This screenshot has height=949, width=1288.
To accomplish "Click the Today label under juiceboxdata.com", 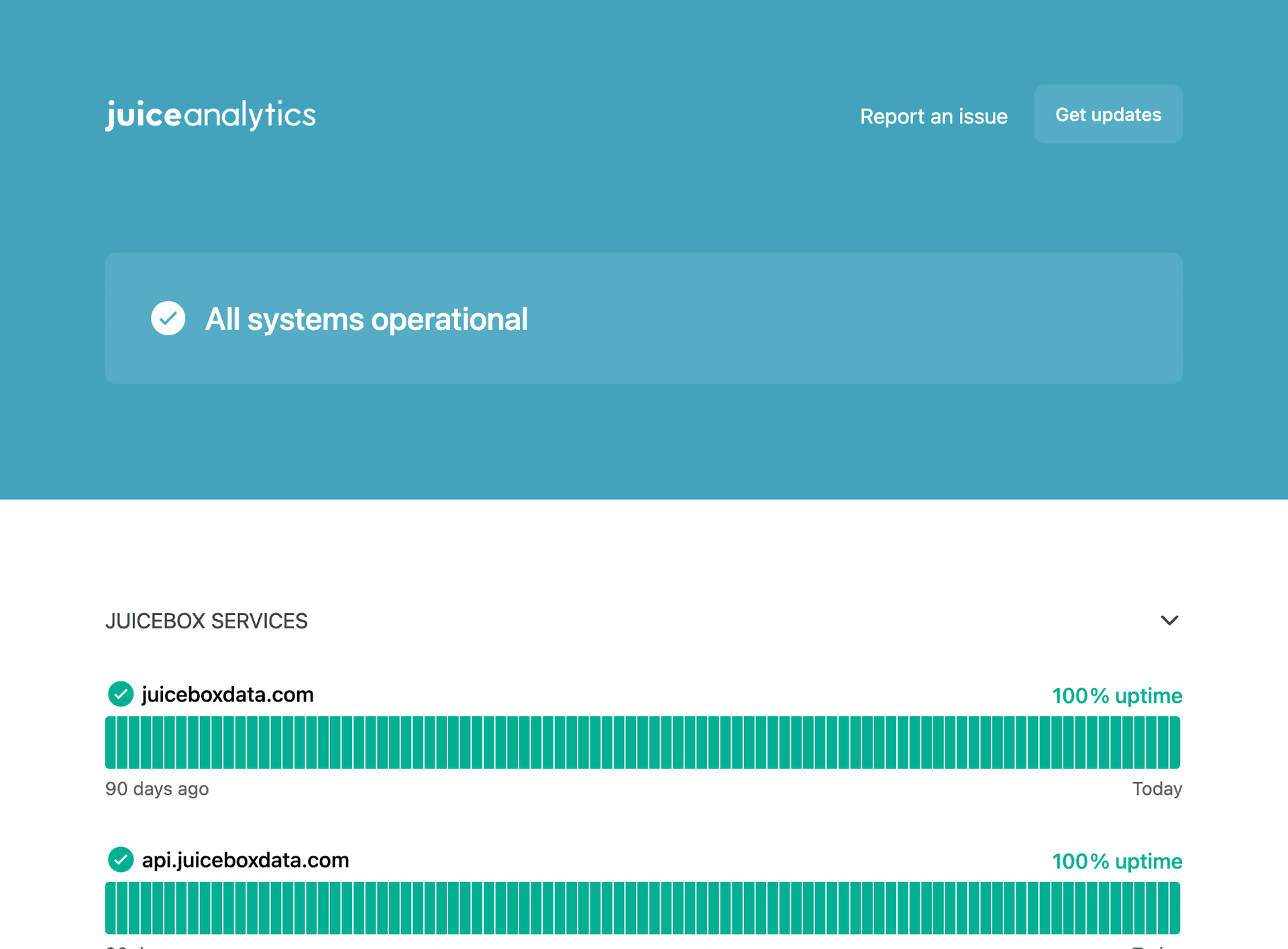I will 1157,789.
